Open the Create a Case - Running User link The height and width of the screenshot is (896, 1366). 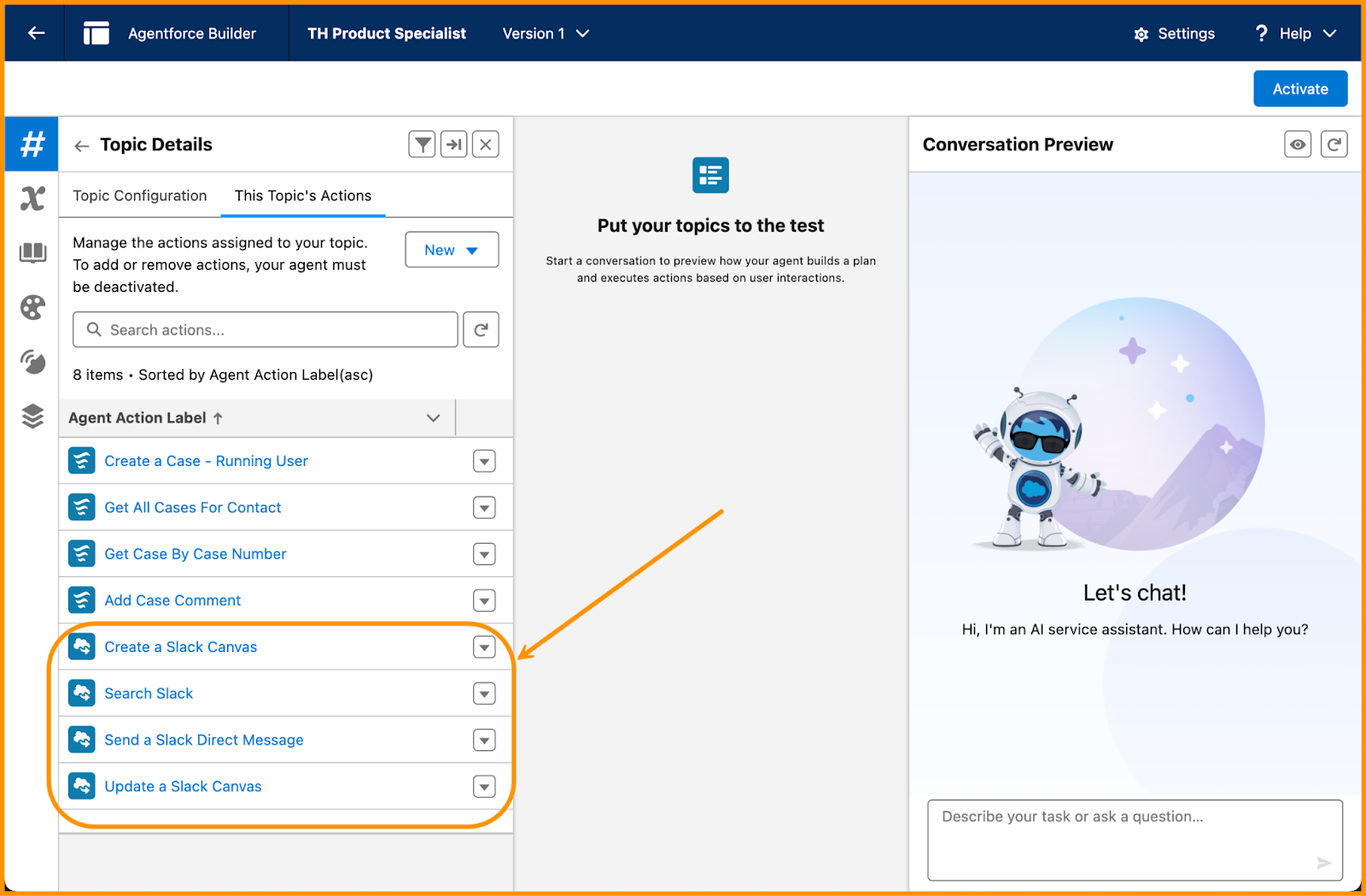(206, 461)
